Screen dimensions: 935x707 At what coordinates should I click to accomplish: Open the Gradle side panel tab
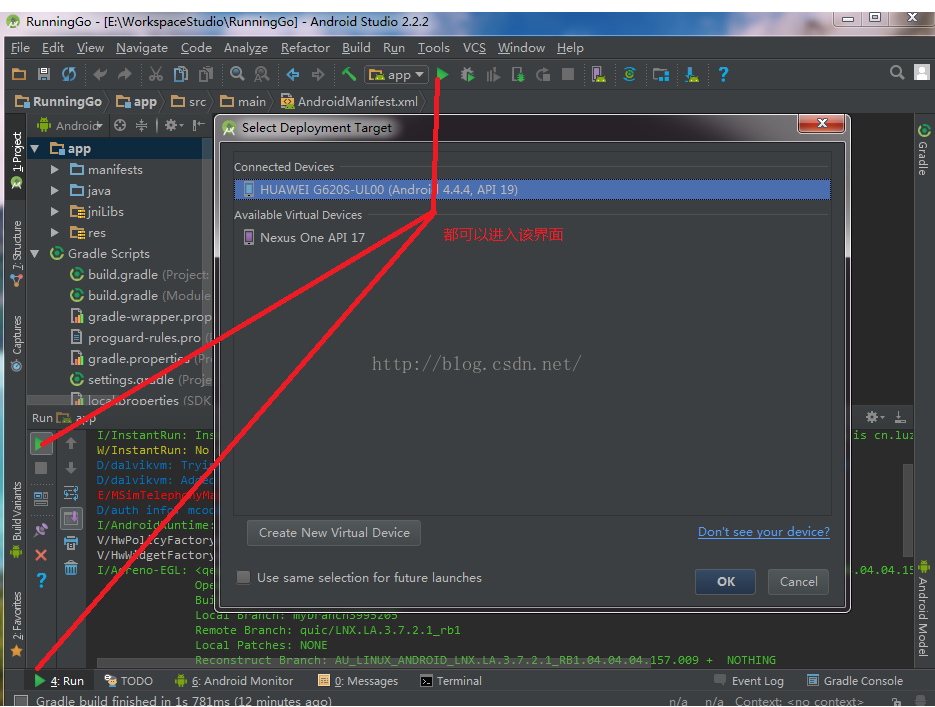point(923,149)
